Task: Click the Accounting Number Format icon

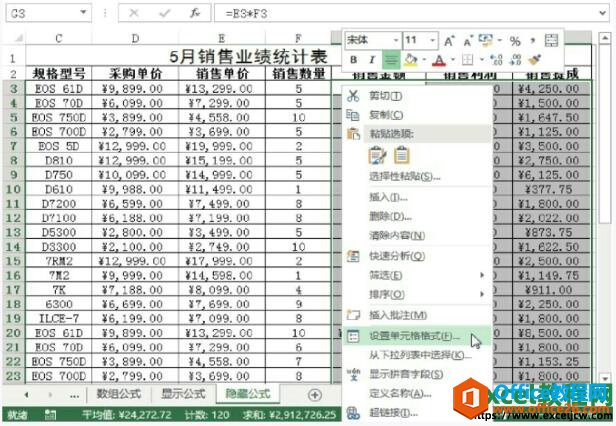Action: tap(486, 40)
